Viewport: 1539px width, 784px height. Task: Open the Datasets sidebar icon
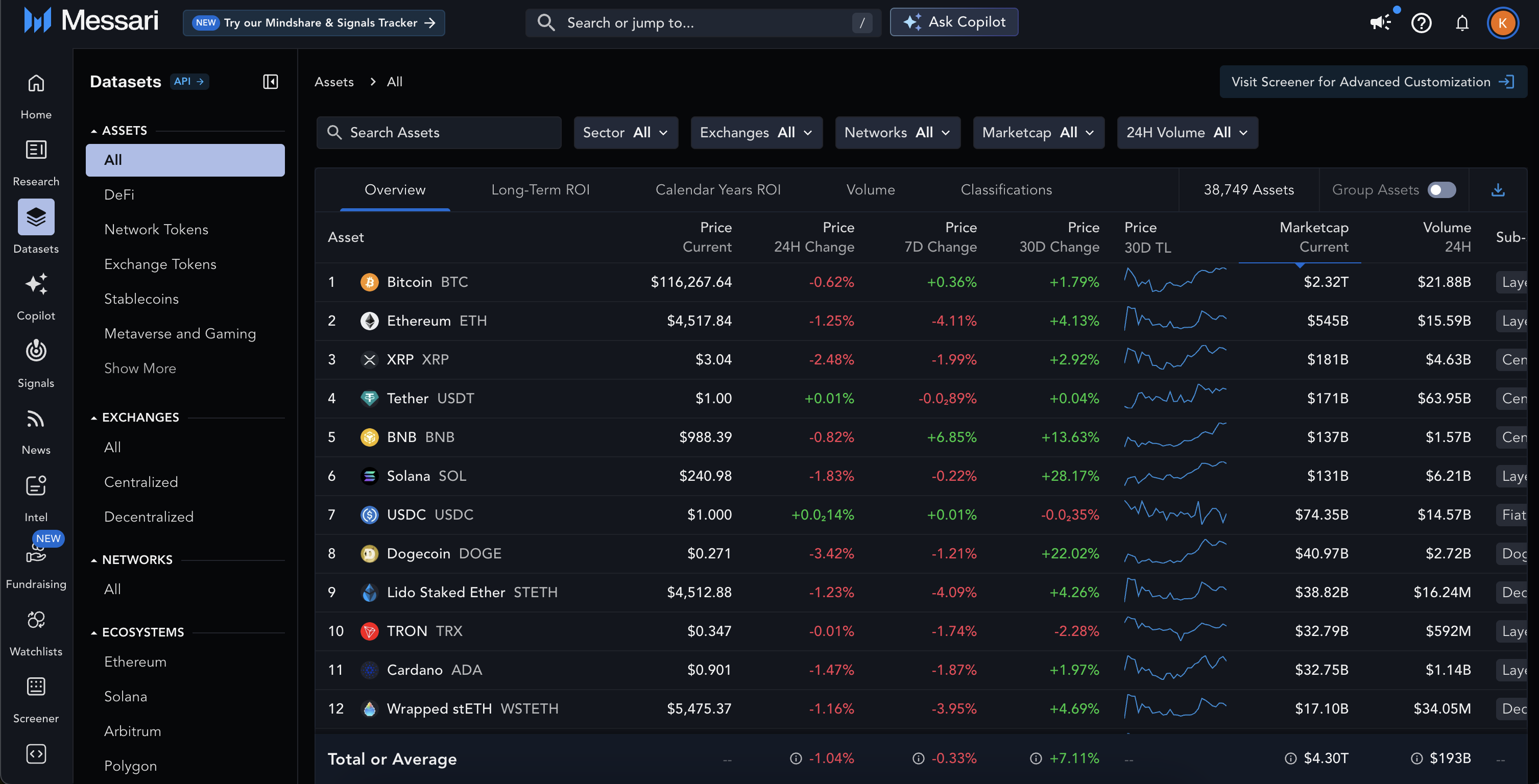click(36, 217)
